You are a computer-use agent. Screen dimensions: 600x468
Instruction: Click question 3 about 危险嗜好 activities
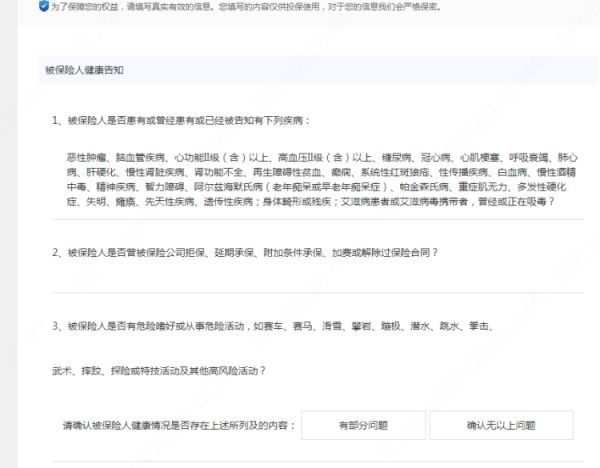pos(274,326)
